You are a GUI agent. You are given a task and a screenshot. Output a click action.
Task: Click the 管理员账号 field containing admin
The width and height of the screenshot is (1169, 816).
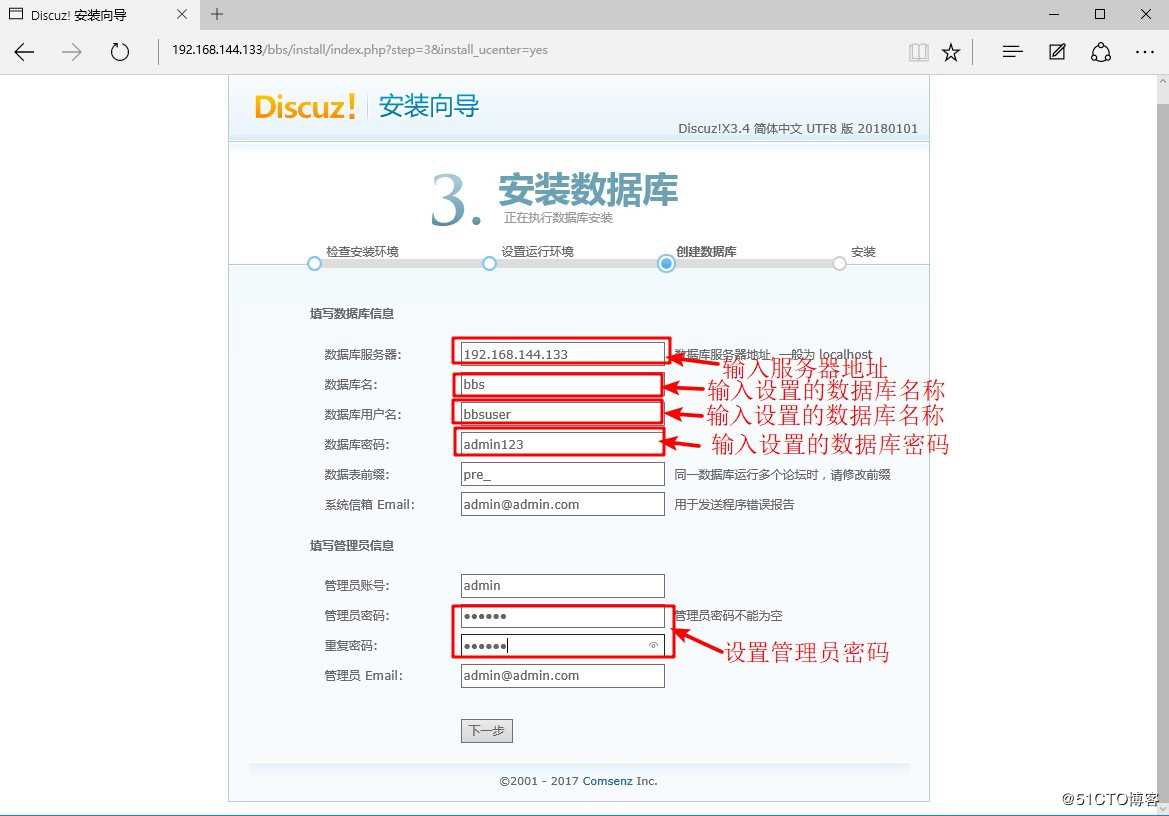coord(563,586)
